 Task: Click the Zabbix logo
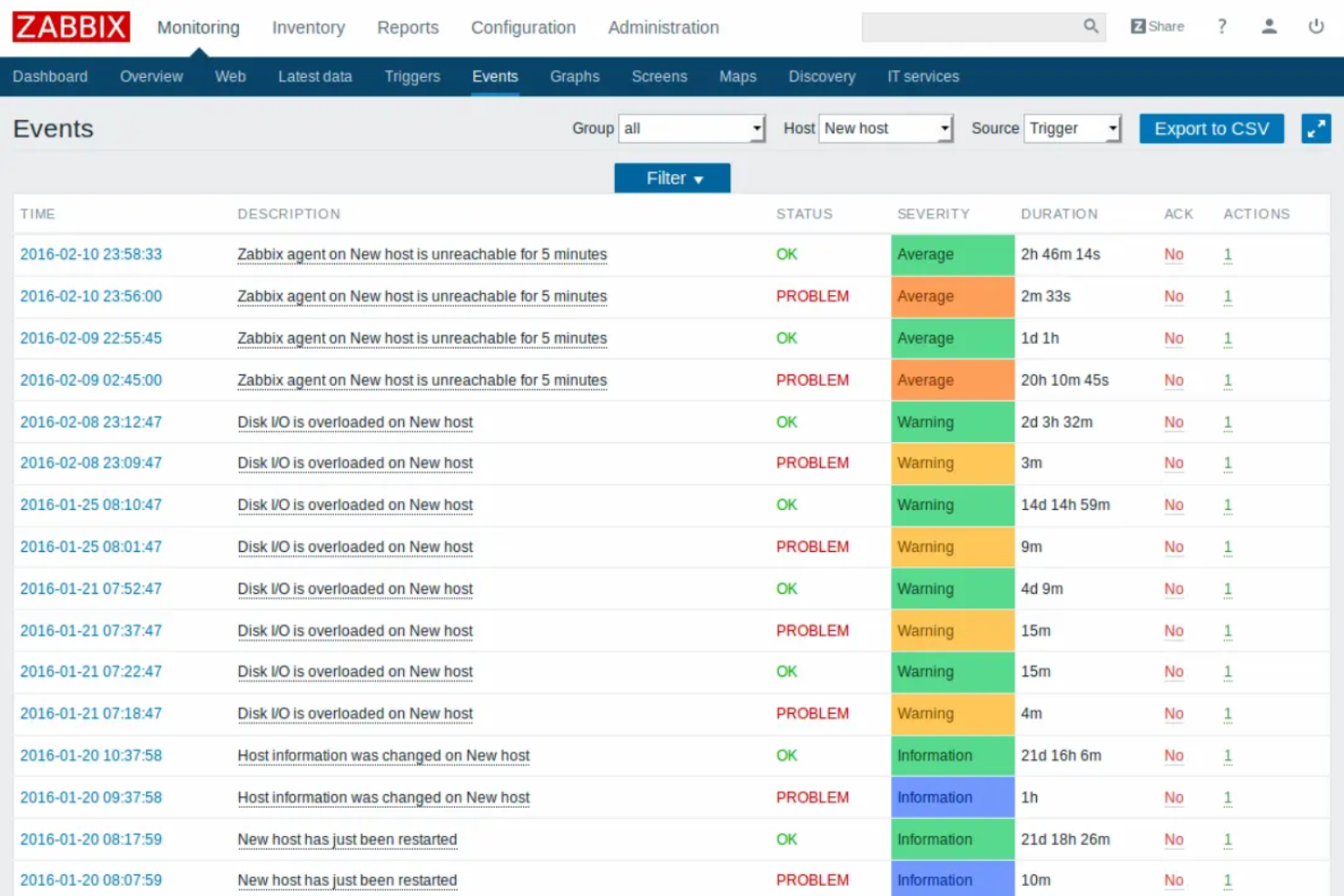(x=71, y=25)
